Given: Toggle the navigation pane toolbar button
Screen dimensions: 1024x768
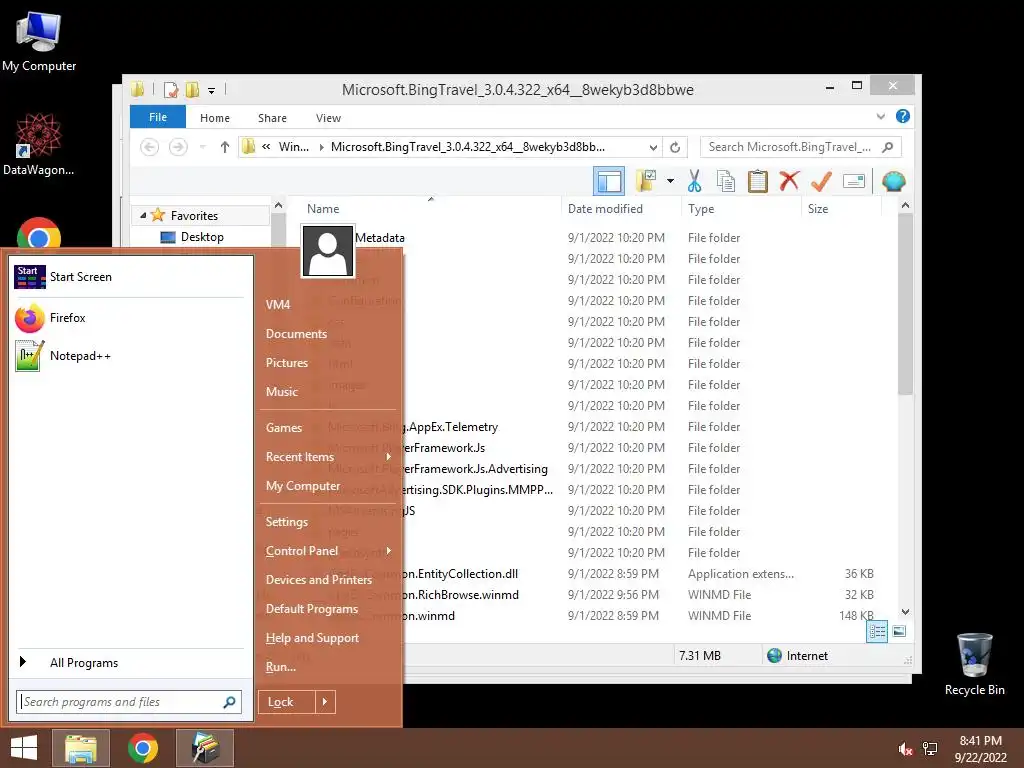Looking at the screenshot, I should pyautogui.click(x=609, y=182).
